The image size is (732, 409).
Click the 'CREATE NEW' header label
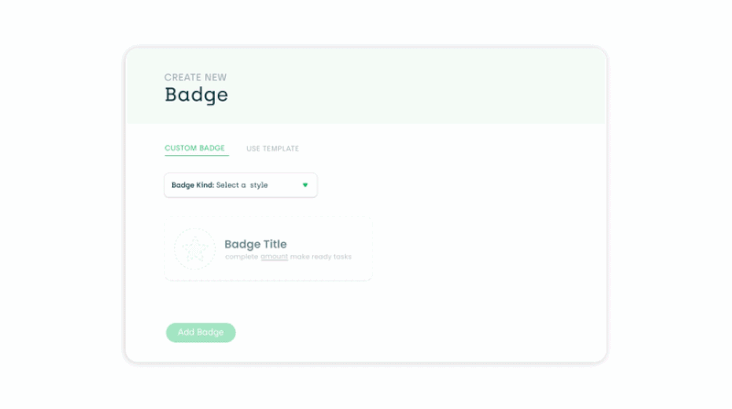click(196, 78)
